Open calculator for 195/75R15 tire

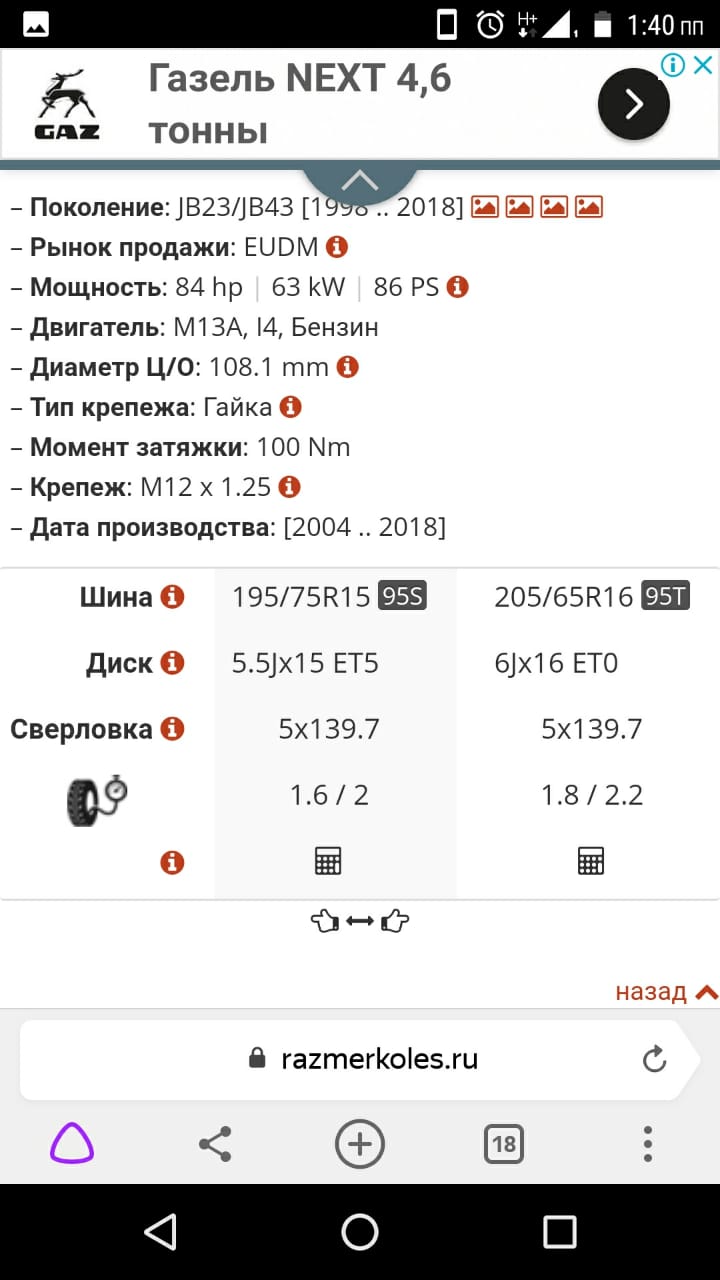pyautogui.click(x=328, y=861)
